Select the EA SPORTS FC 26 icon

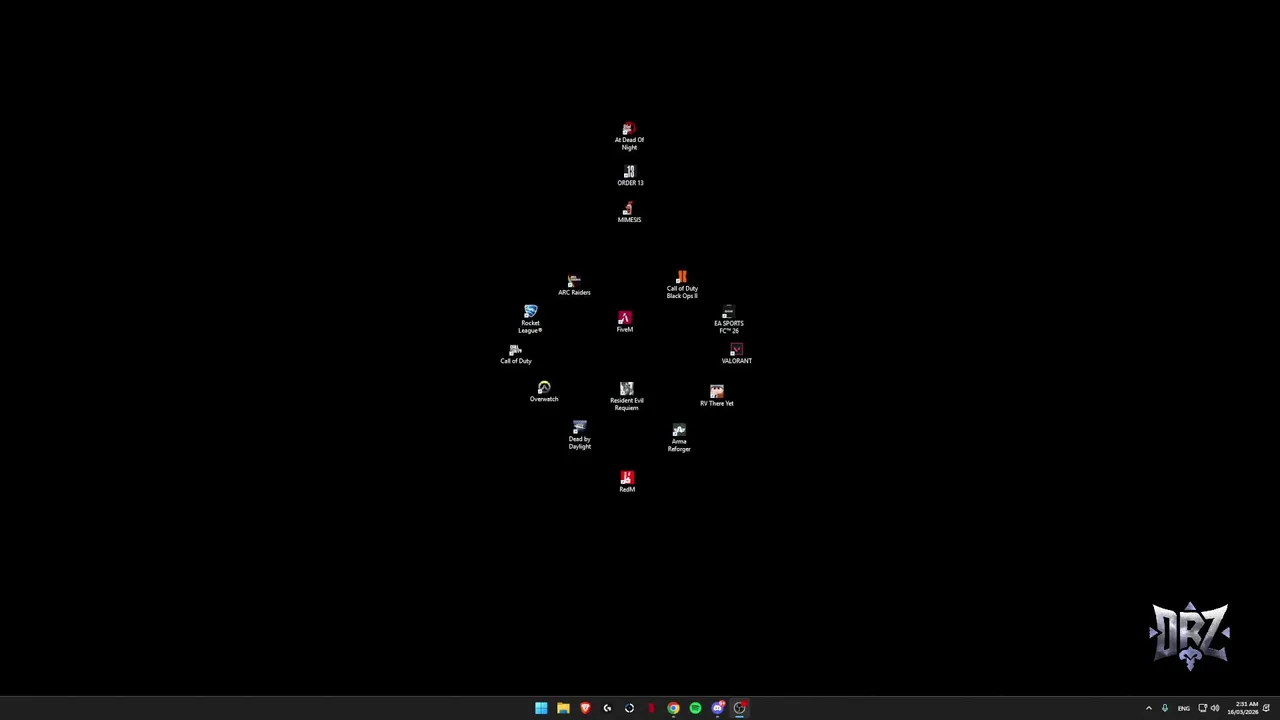728,320
